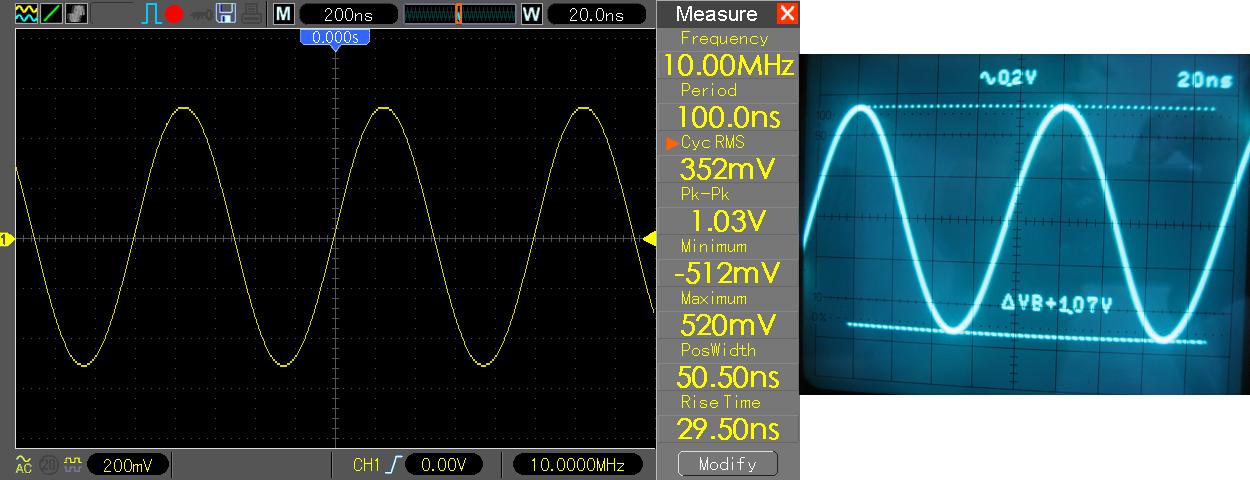Click the ΔVB+1.07V cursor readout
The width and height of the screenshot is (1250, 480).
(x=1057, y=303)
